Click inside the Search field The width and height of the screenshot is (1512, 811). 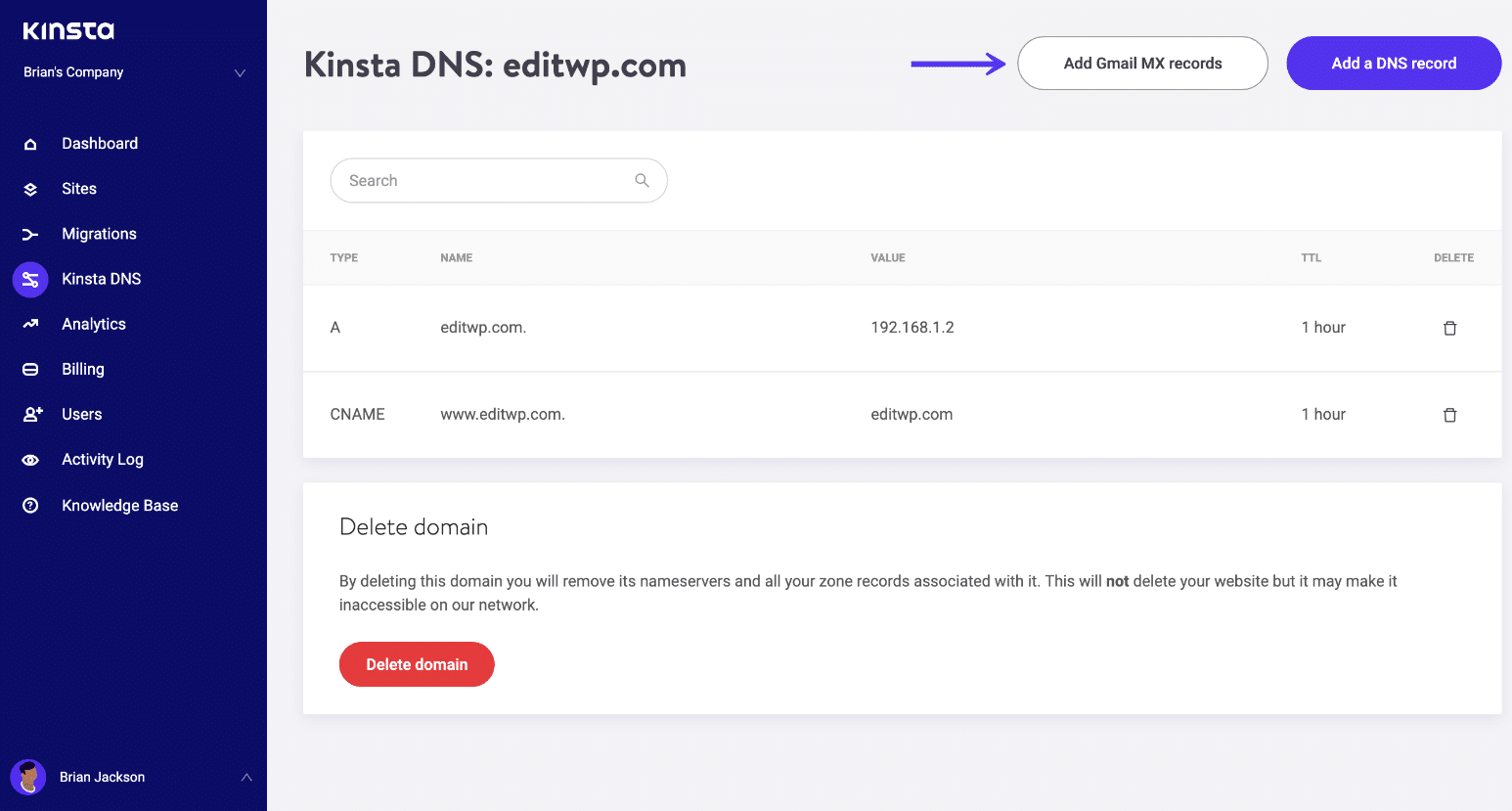(469, 180)
